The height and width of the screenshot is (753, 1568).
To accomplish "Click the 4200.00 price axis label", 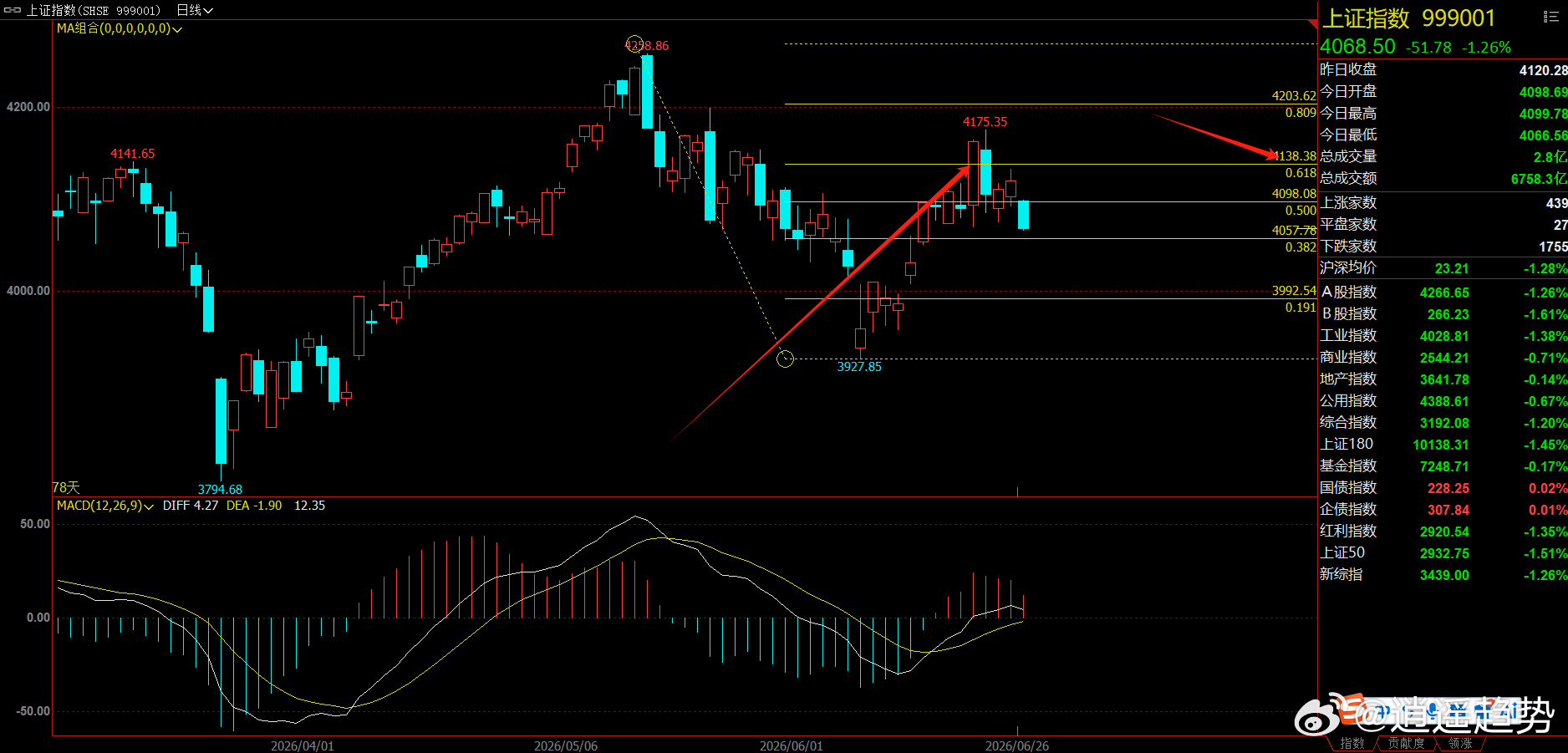I will [28, 107].
